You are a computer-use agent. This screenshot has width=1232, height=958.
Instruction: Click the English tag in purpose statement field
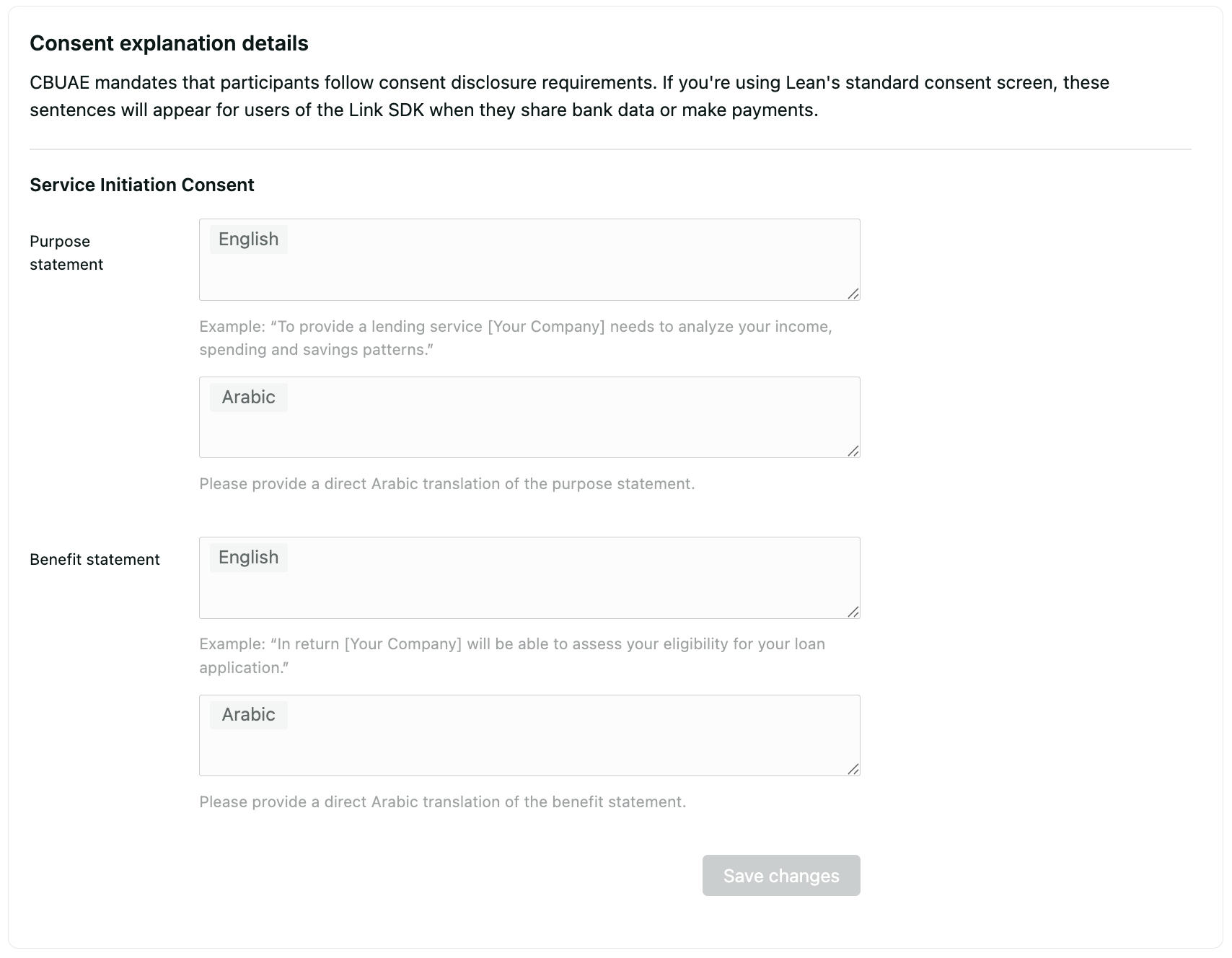coord(248,239)
